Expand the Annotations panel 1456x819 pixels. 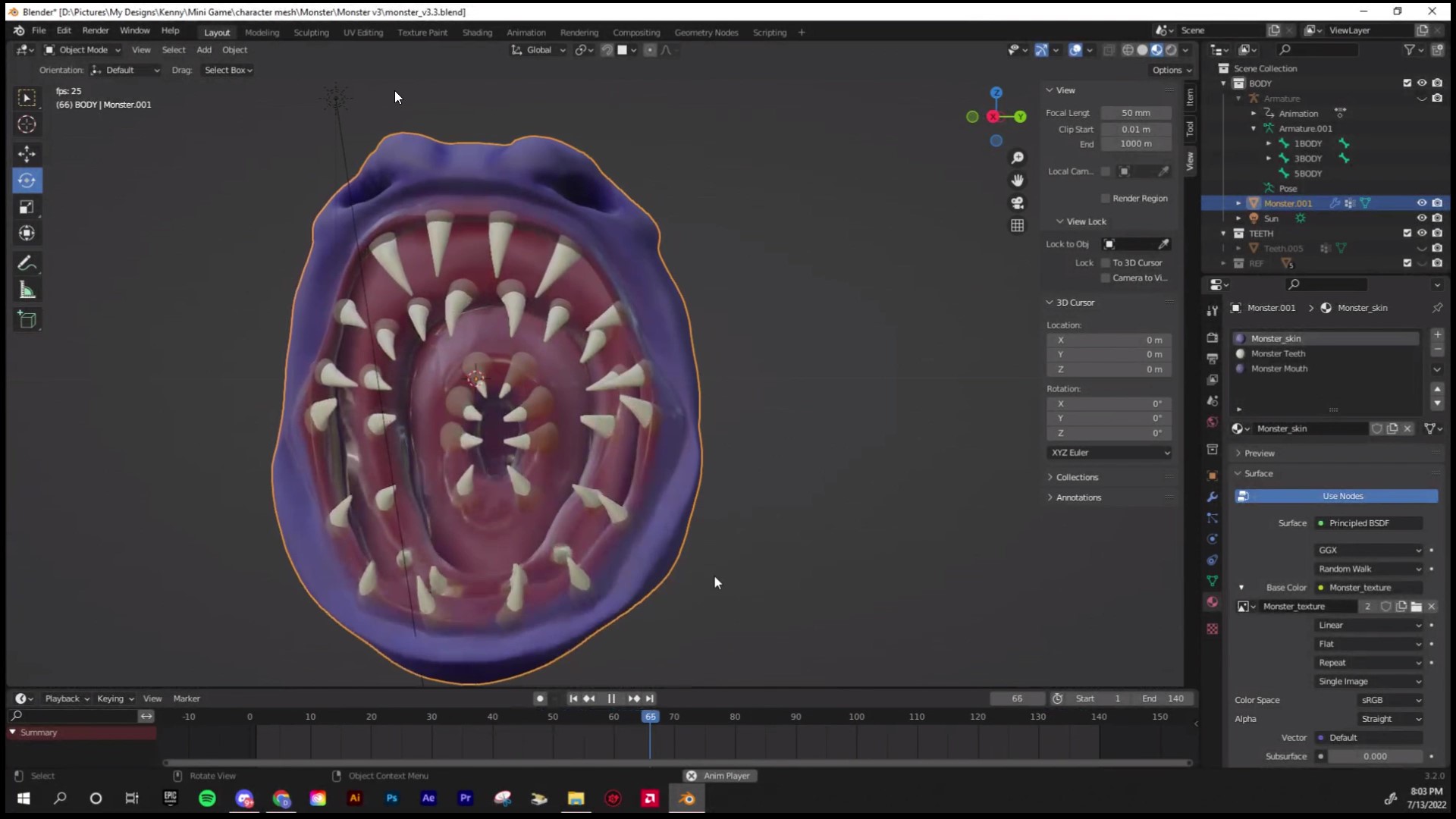(x=1078, y=498)
